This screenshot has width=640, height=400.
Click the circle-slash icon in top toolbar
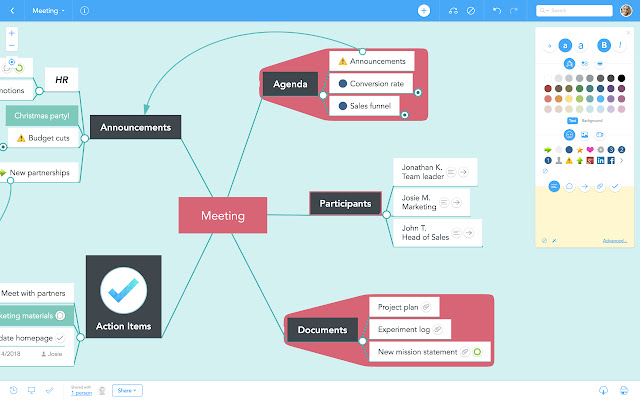[471, 11]
